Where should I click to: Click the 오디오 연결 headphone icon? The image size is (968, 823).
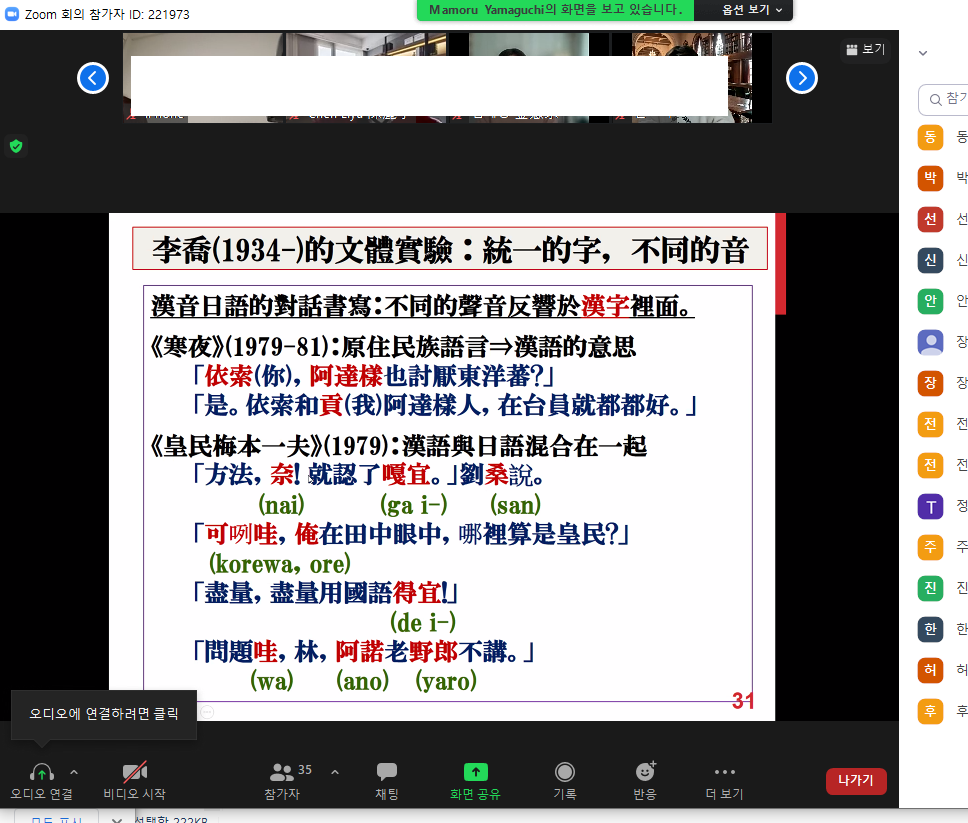point(41,772)
